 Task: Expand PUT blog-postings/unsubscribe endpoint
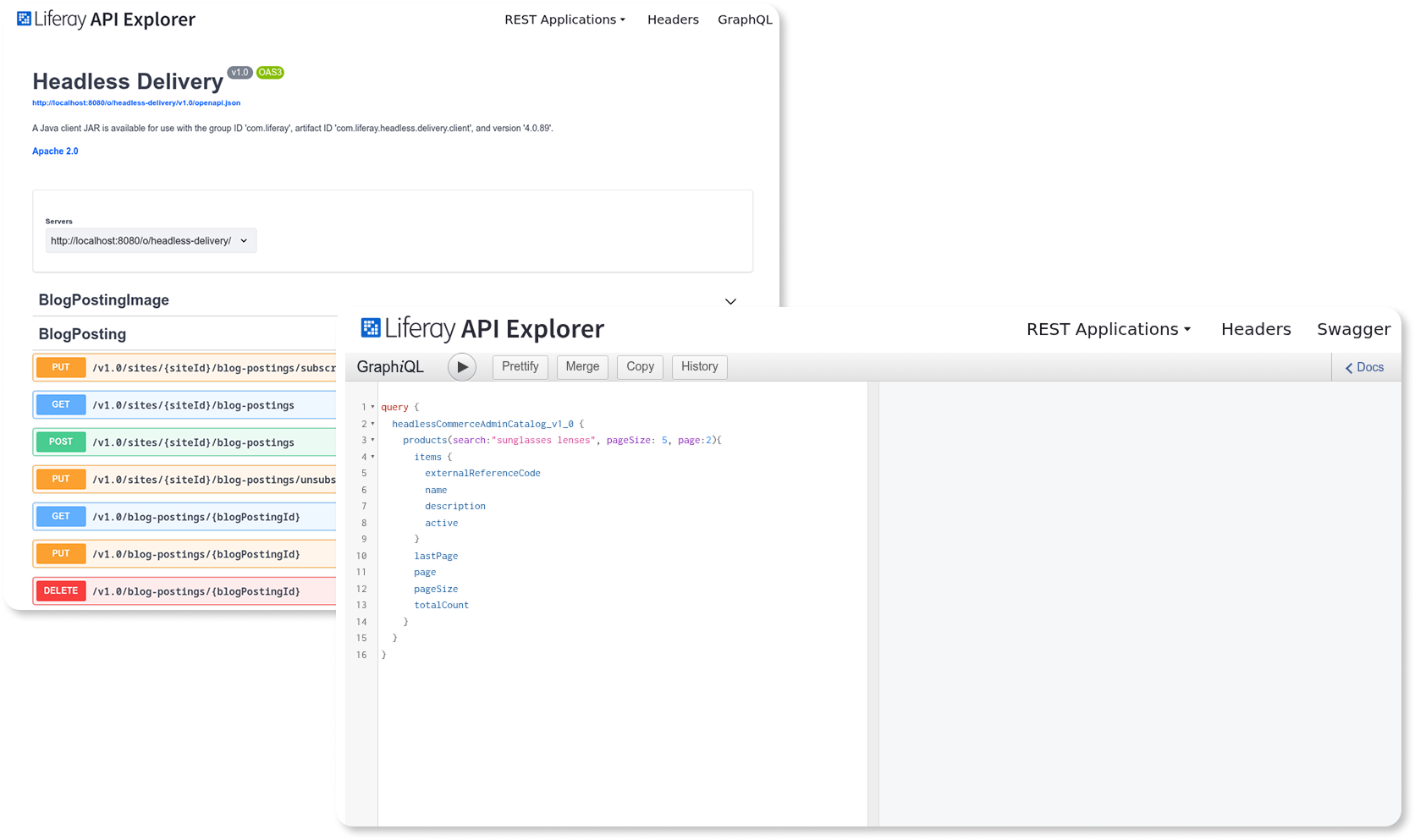coord(184,480)
